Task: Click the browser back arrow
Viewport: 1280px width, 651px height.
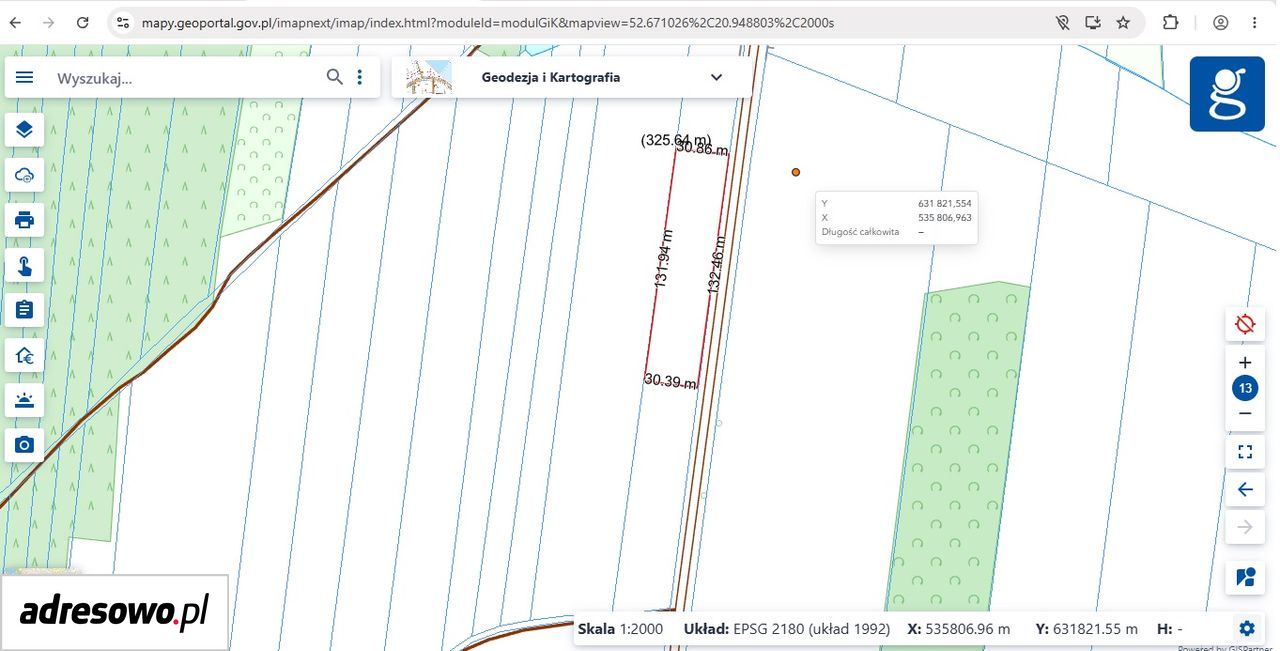Action: (x=15, y=22)
